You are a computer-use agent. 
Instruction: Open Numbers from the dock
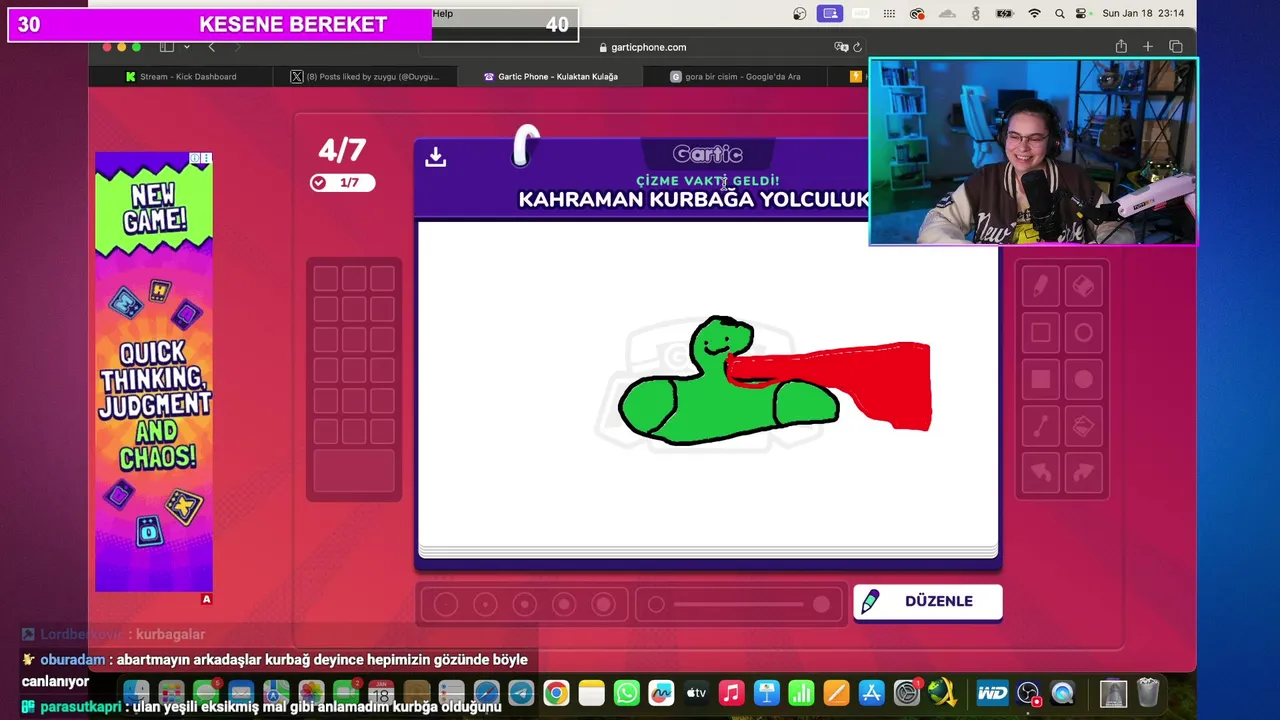801,693
